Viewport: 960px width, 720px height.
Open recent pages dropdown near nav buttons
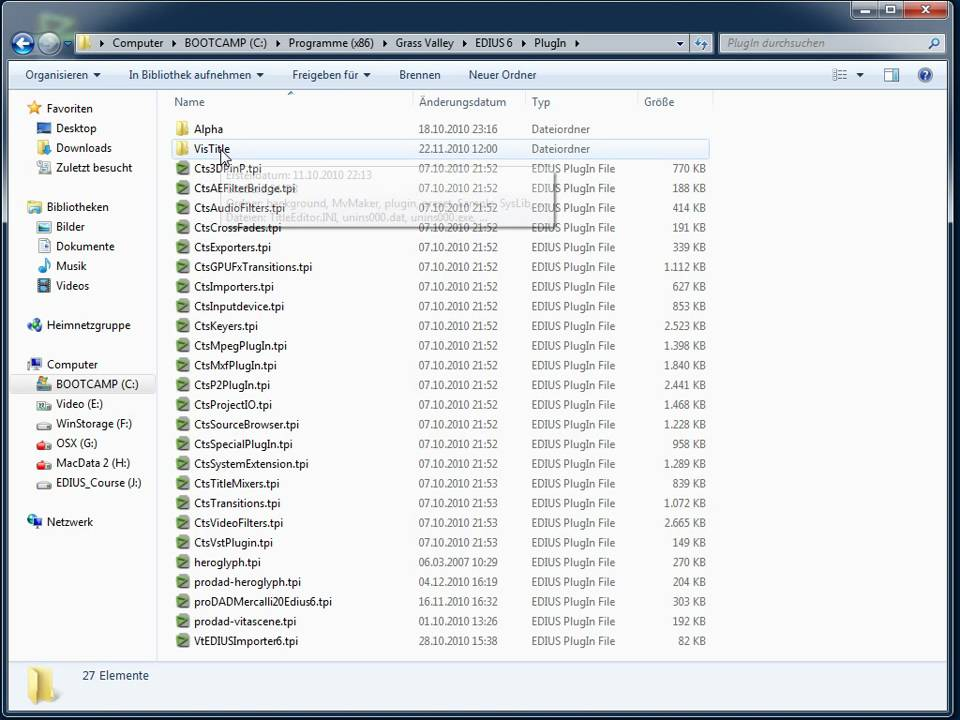coord(67,43)
